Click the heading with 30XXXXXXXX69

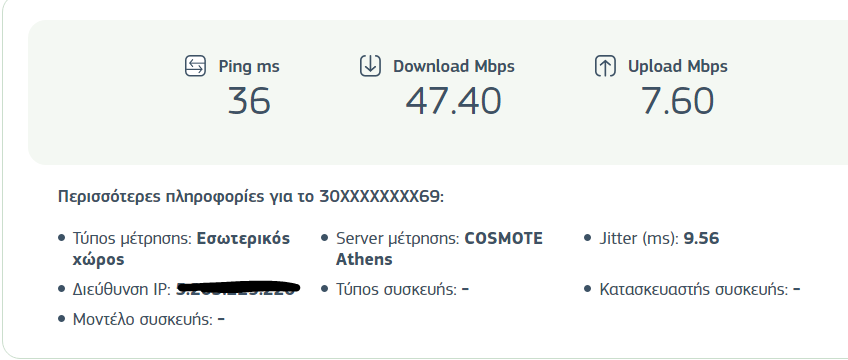click(x=250, y=196)
